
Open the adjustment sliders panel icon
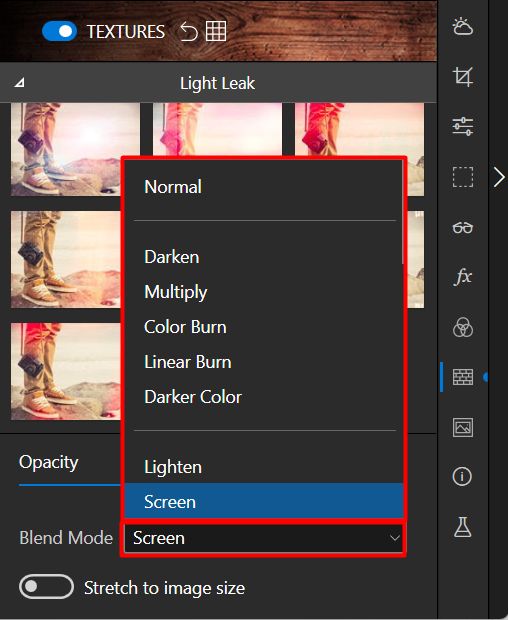[x=463, y=127]
